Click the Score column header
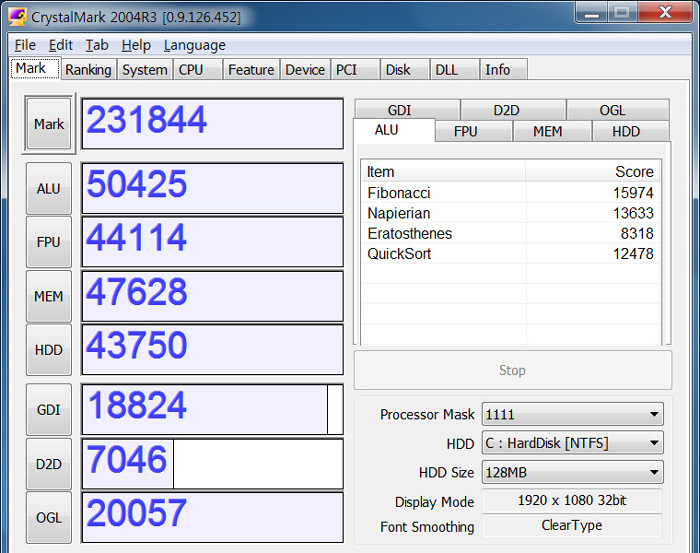The height and width of the screenshot is (553, 700). 593,171
